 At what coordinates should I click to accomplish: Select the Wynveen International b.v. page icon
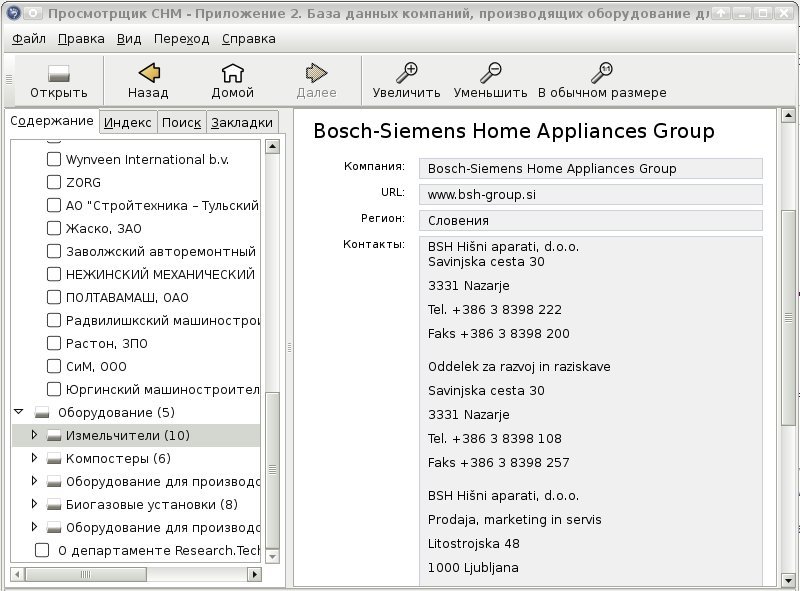pyautogui.click(x=54, y=159)
